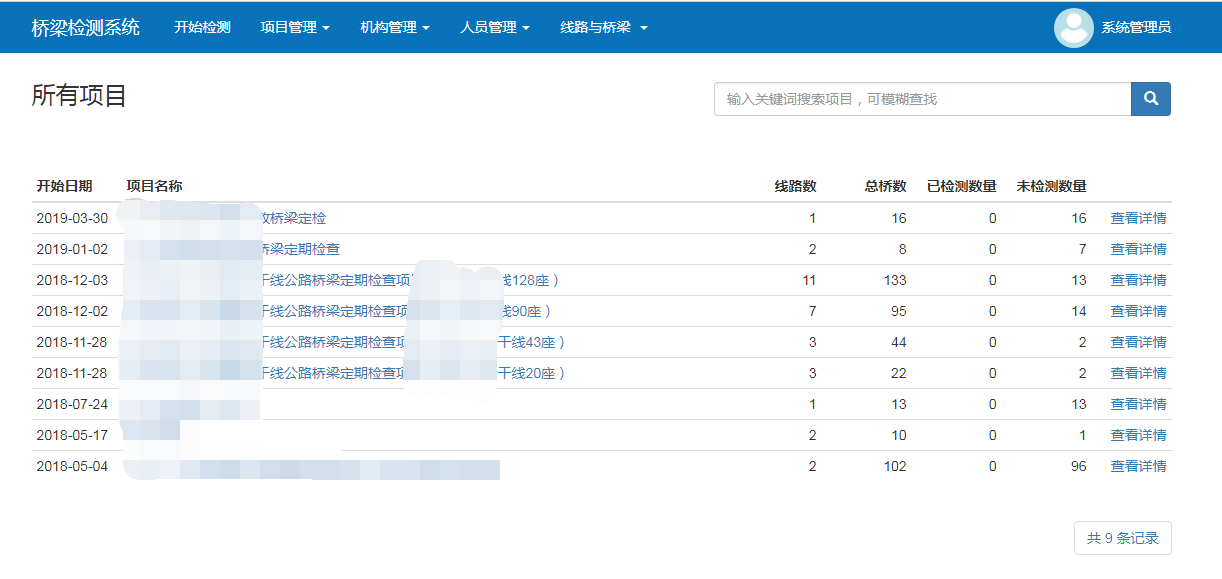Click the 系统管理员 username label
1222x579 pixels.
[1136, 28]
